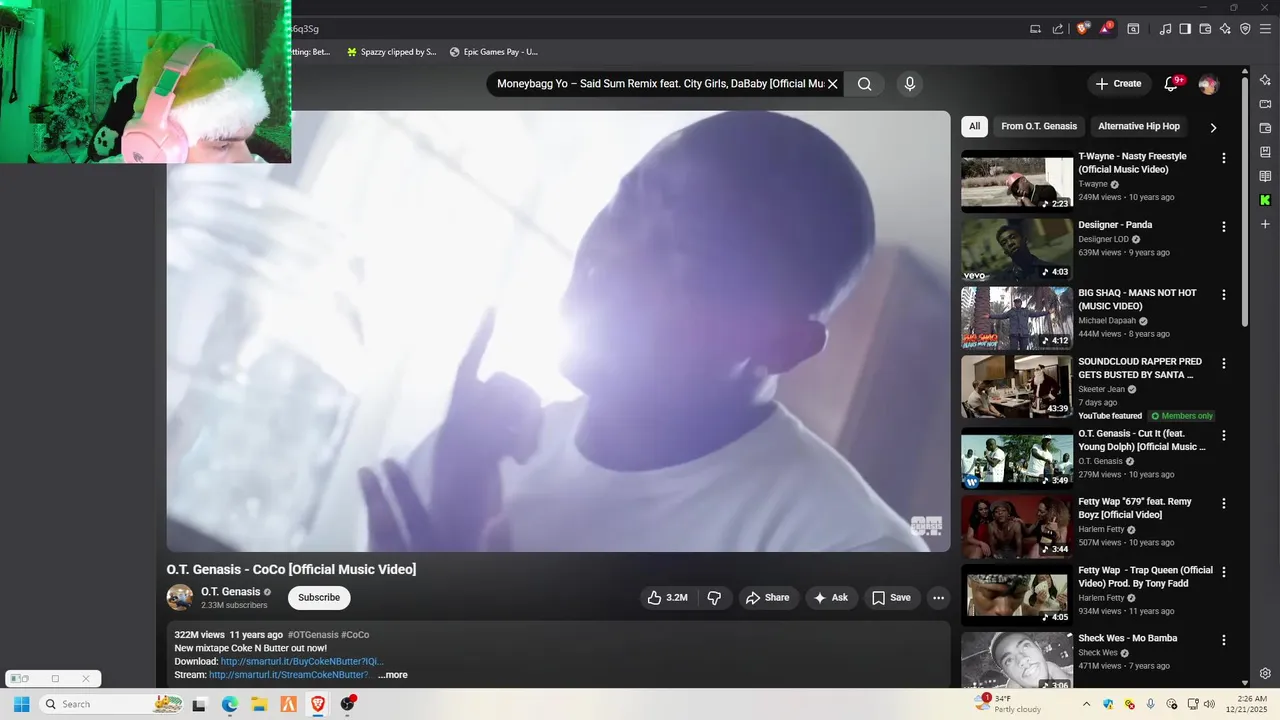Screen dimensions: 1280x720
Task: Show hidden system tray icons chevron
Action: [1087, 704]
